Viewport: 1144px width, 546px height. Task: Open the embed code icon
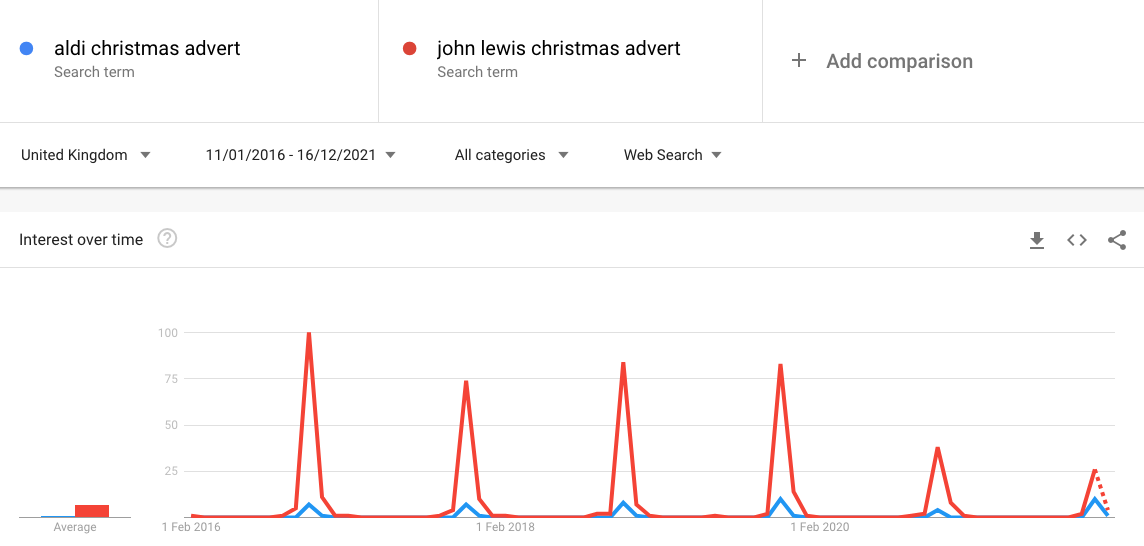point(1077,240)
